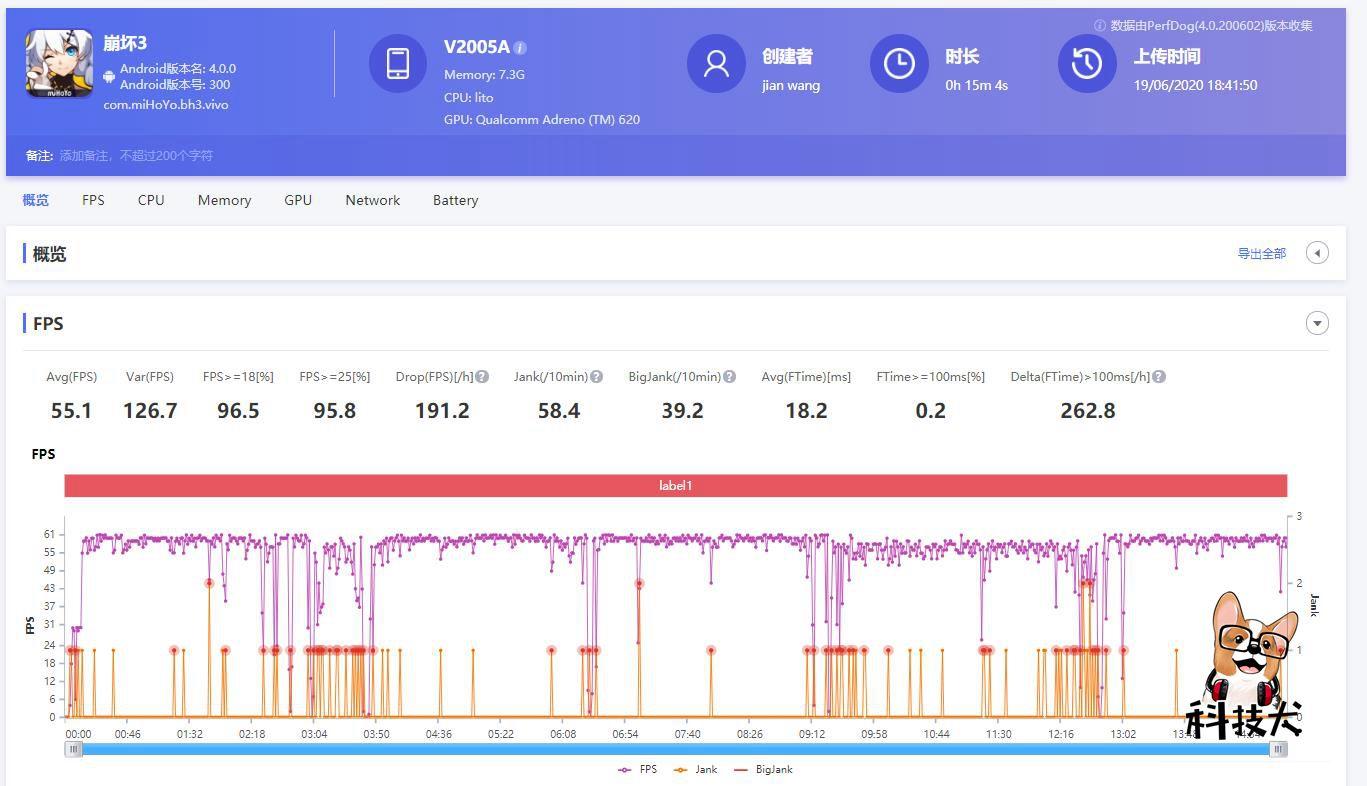The width and height of the screenshot is (1367, 786).
Task: Click the creator name jian wang
Action: pos(791,85)
